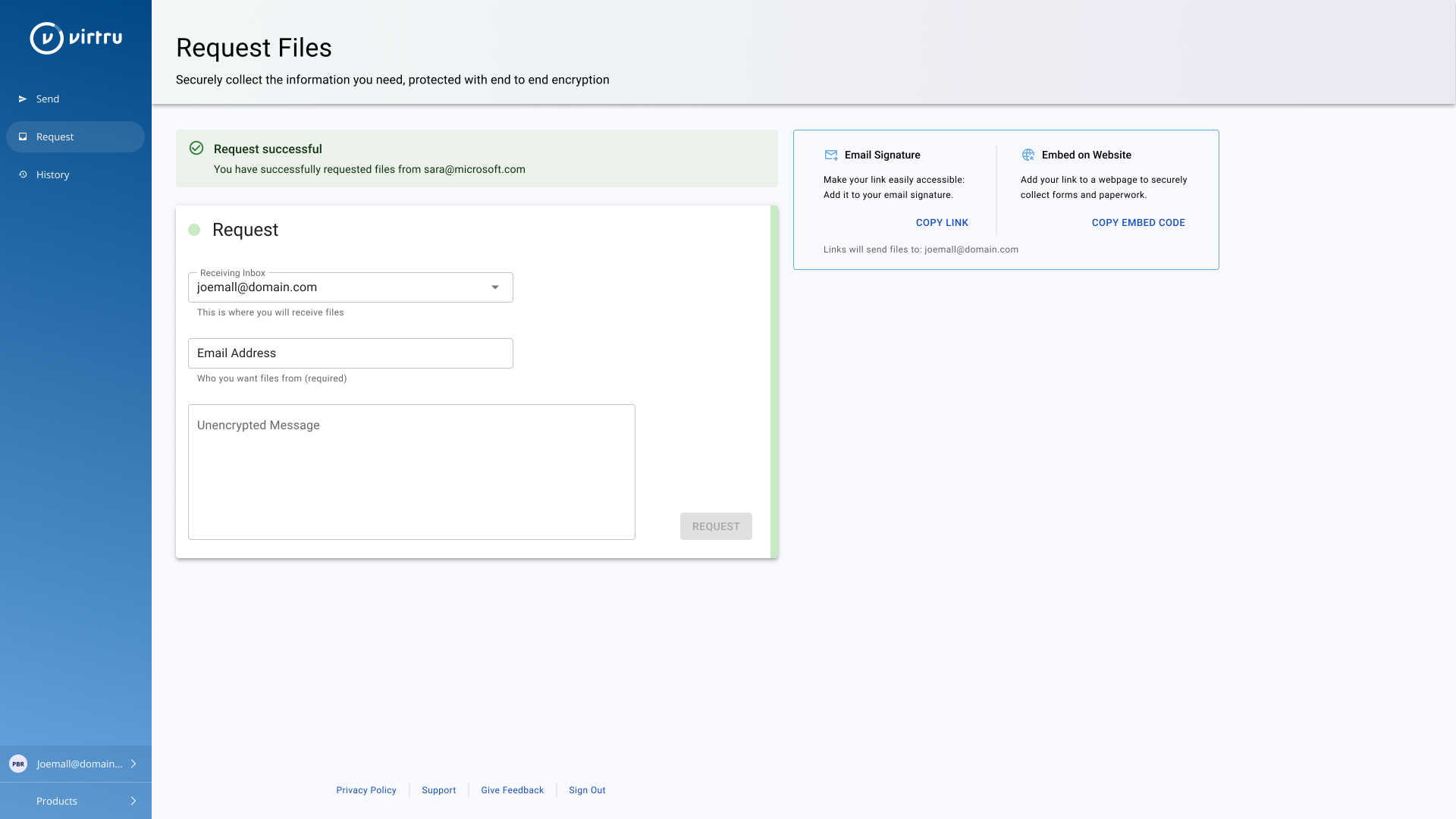Viewport: 1456px width, 819px height.
Task: Click the green status dot beside Request
Action: click(194, 230)
